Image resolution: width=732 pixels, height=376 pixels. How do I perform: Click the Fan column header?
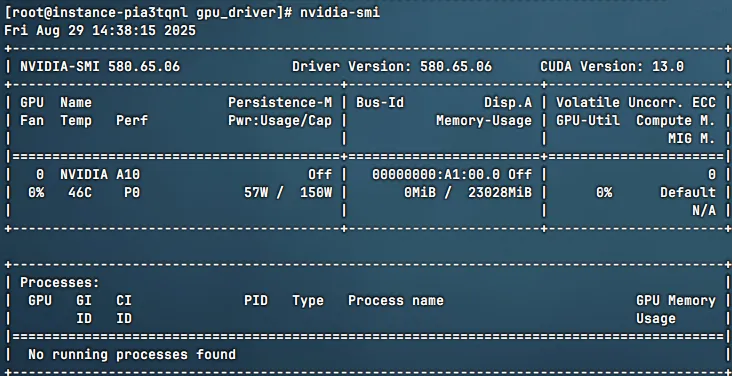click(x=32, y=121)
